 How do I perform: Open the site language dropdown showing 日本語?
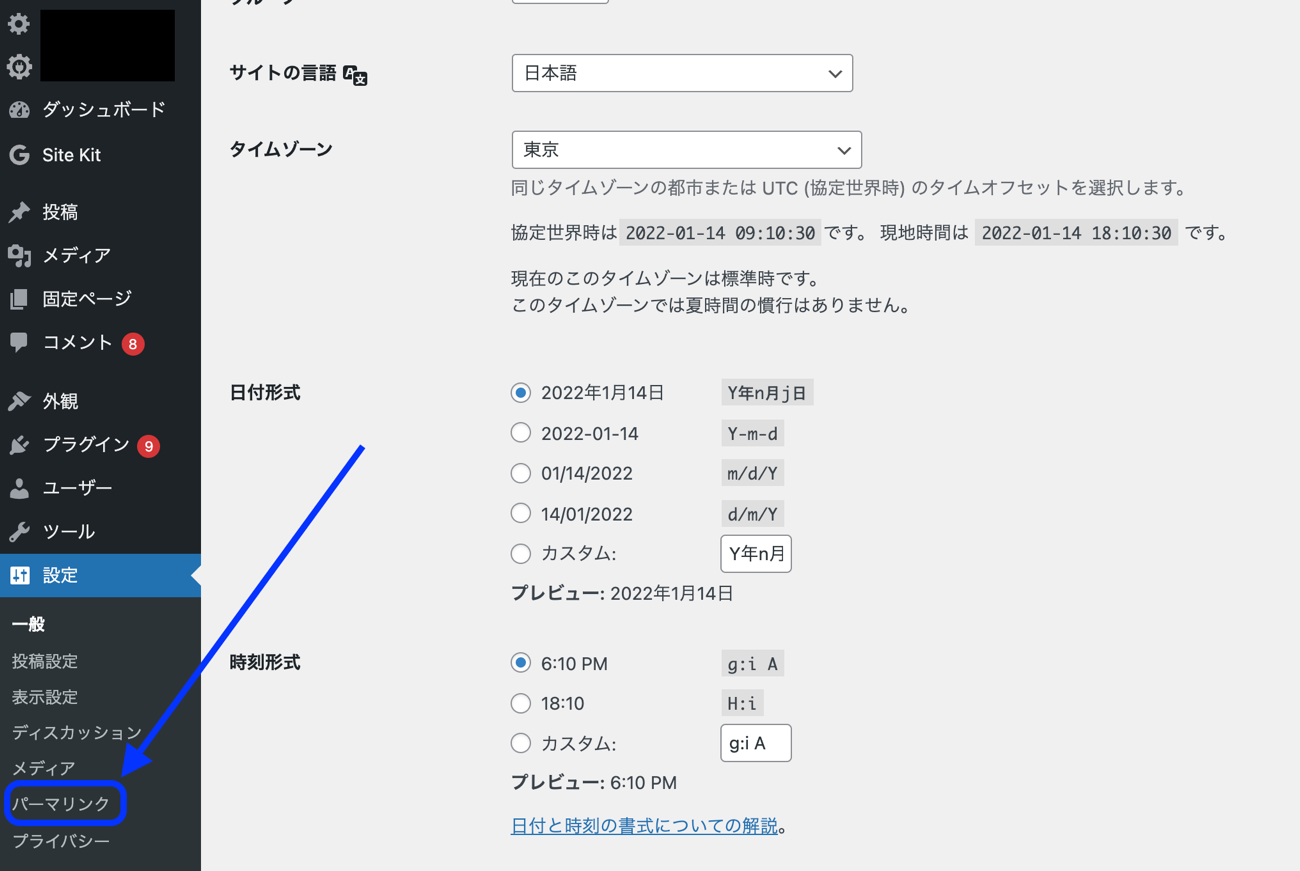tap(682, 73)
